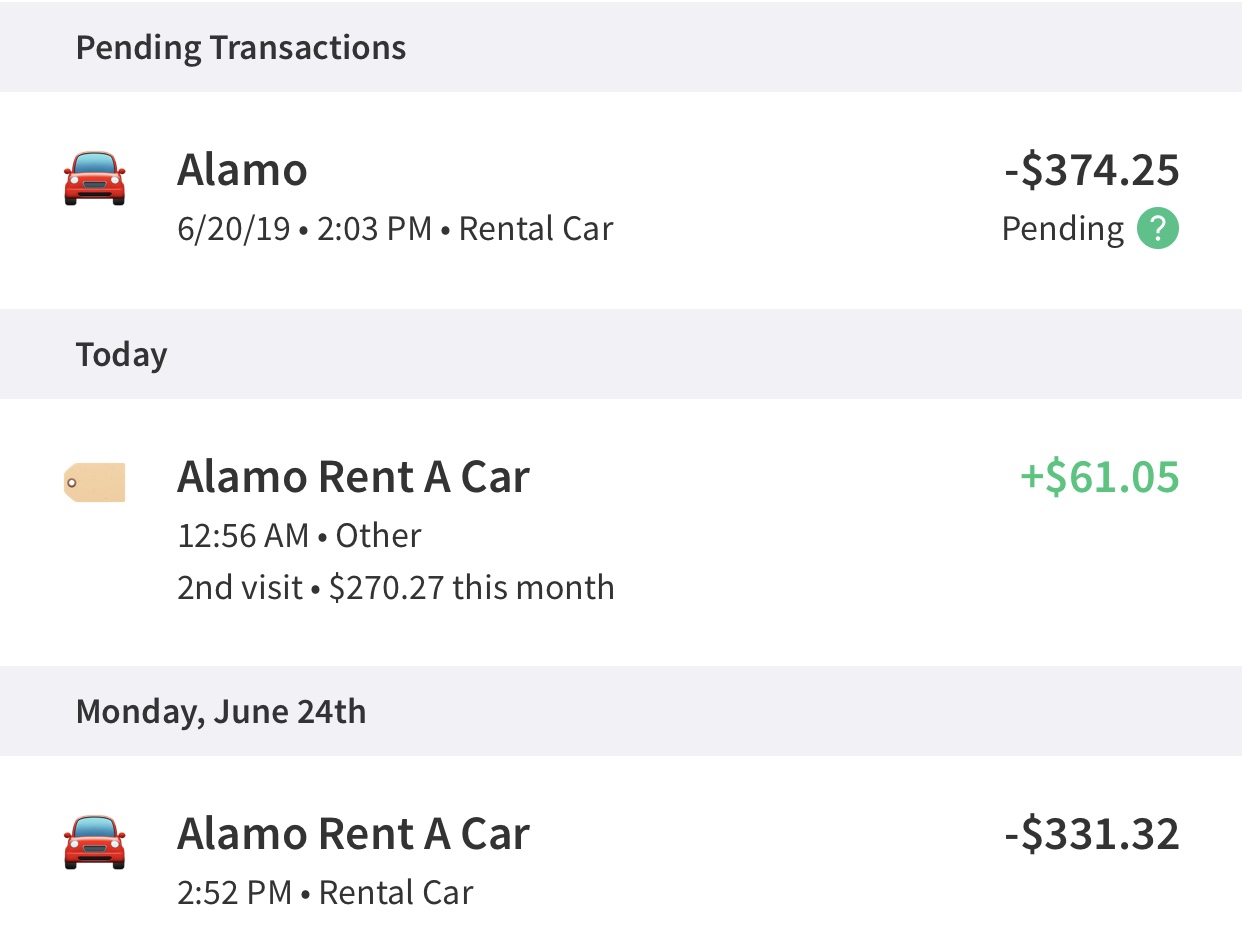Click the red car icon beside Alamo

click(x=94, y=179)
